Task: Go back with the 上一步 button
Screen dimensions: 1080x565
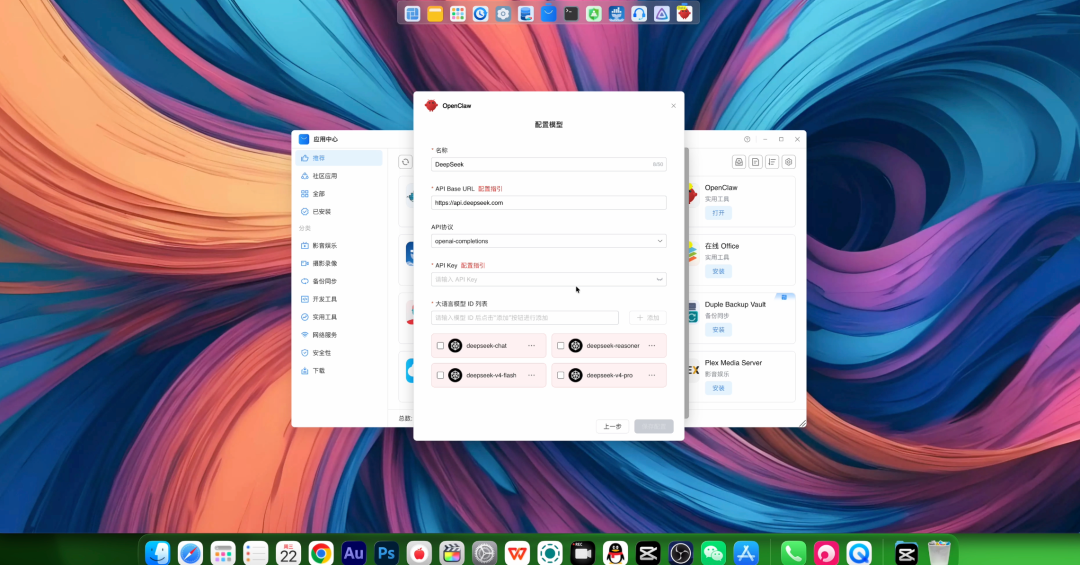Action: tap(612, 427)
